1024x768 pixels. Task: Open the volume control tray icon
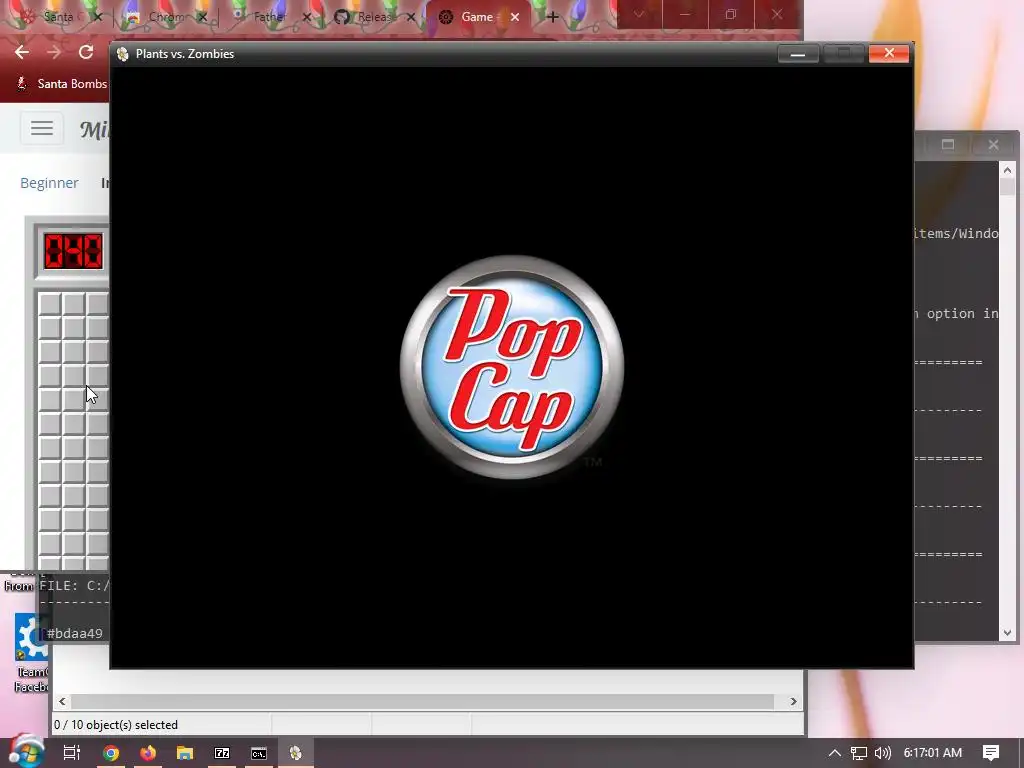[x=882, y=753]
